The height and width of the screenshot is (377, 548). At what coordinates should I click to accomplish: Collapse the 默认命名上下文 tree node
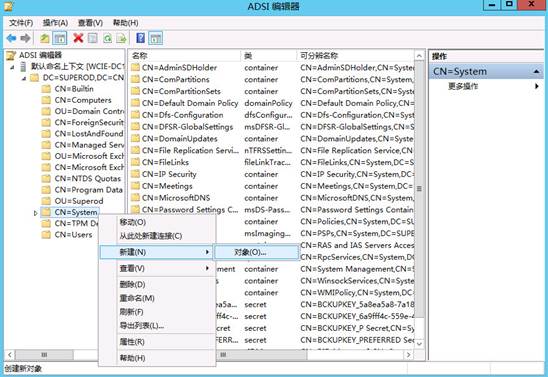(x=12, y=67)
